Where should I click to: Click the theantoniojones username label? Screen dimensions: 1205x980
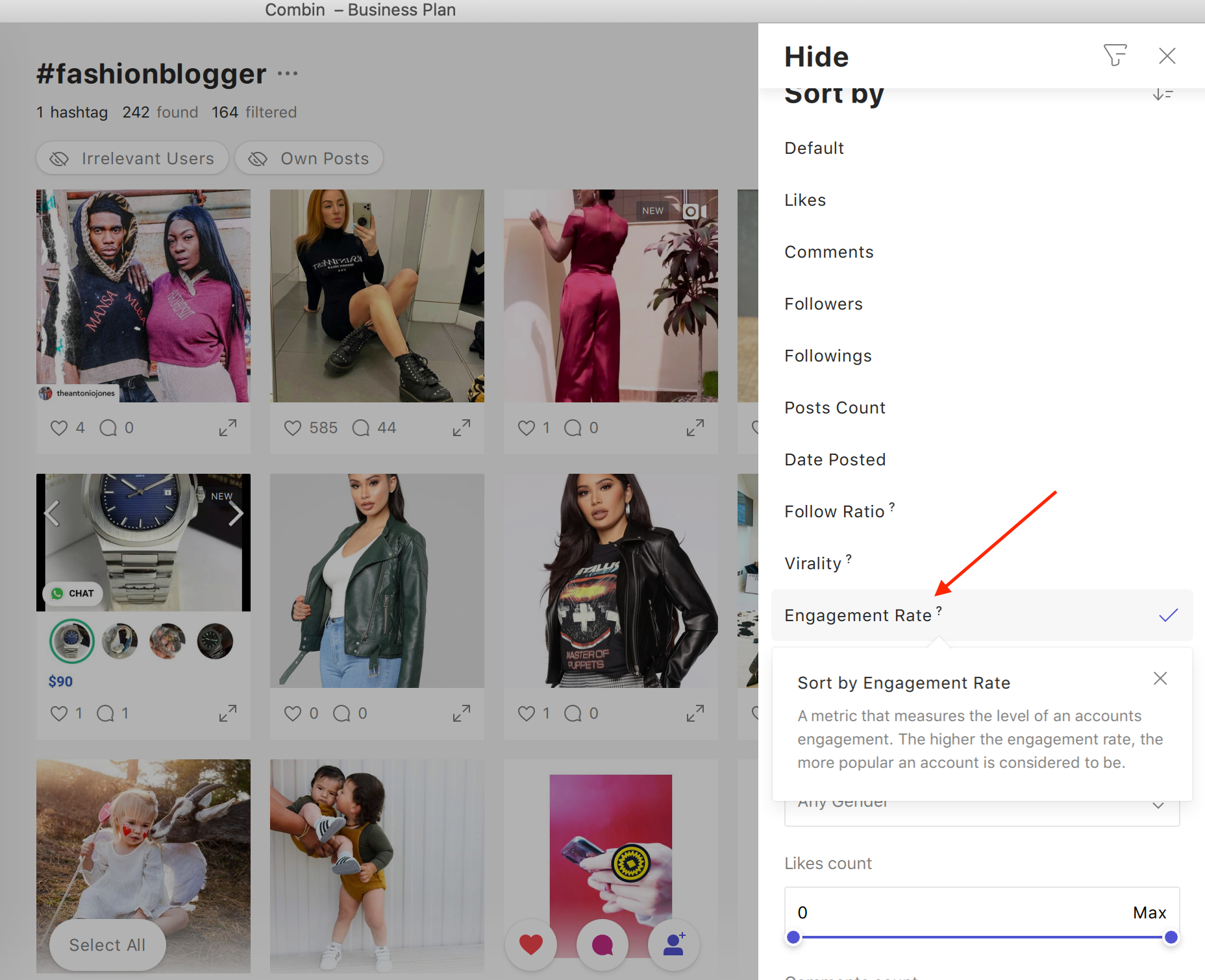(x=86, y=393)
